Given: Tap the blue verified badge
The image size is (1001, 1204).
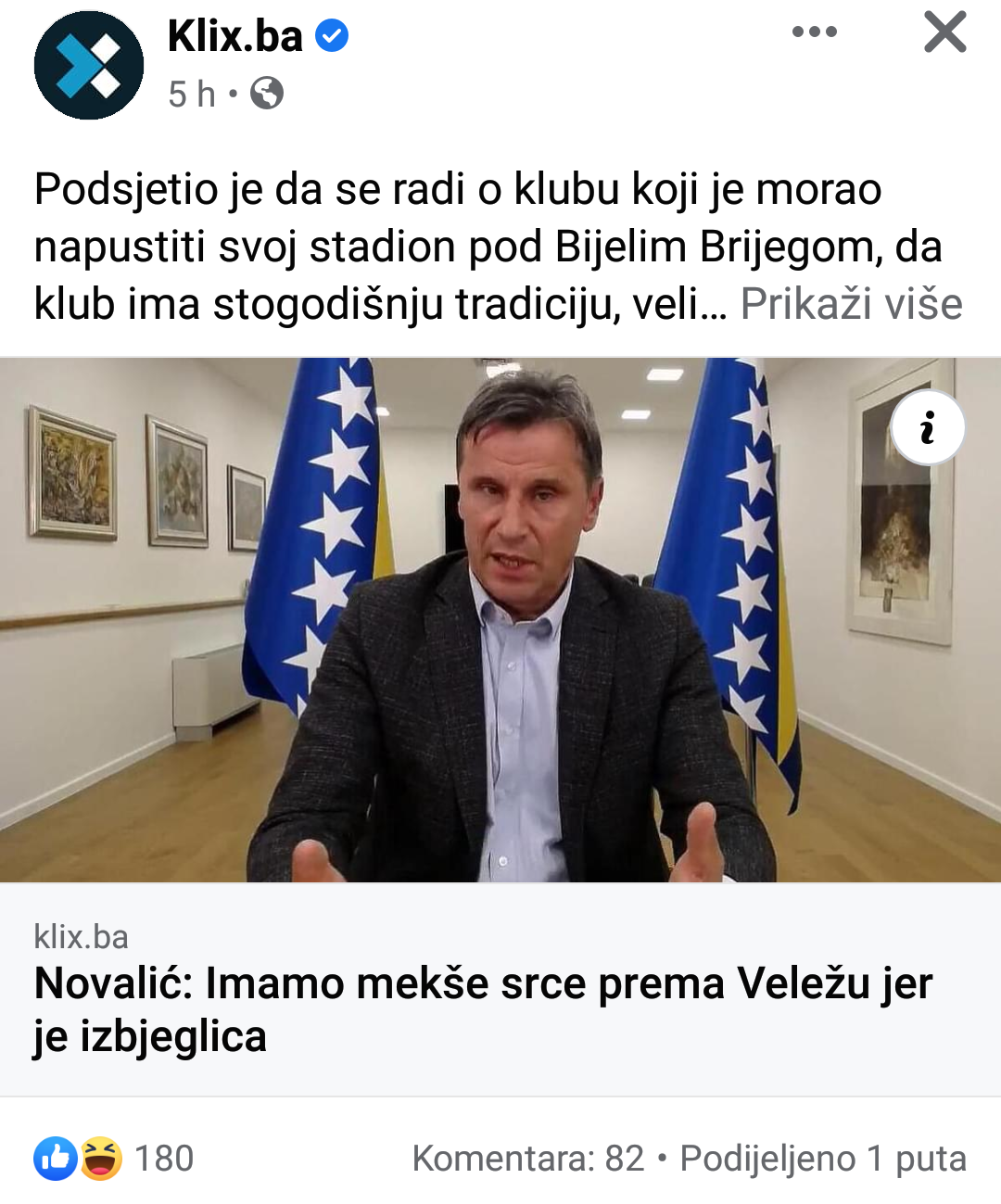Looking at the screenshot, I should coord(332,36).
